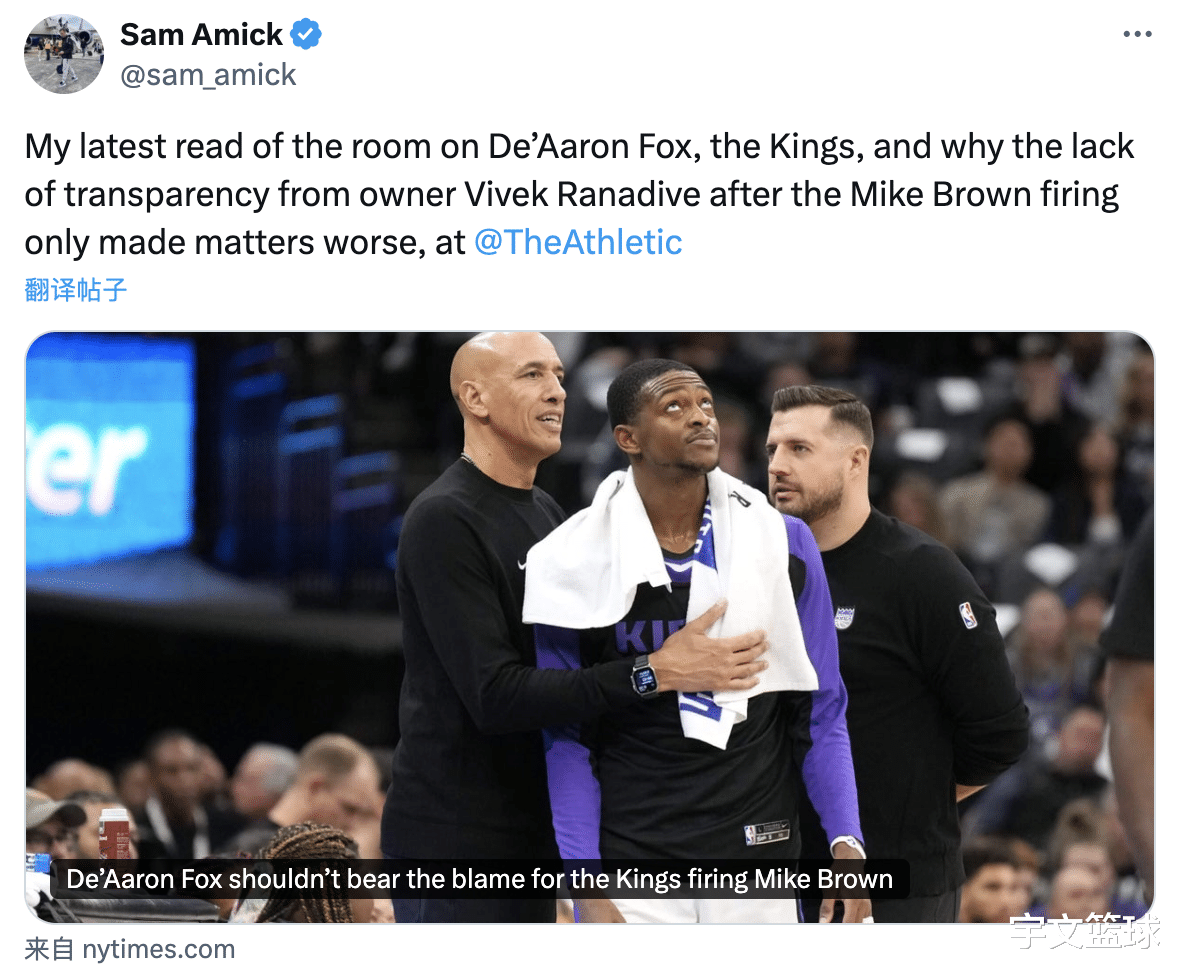Open Sam Amick's round profile avatar
The image size is (1180, 976).
coord(64,54)
